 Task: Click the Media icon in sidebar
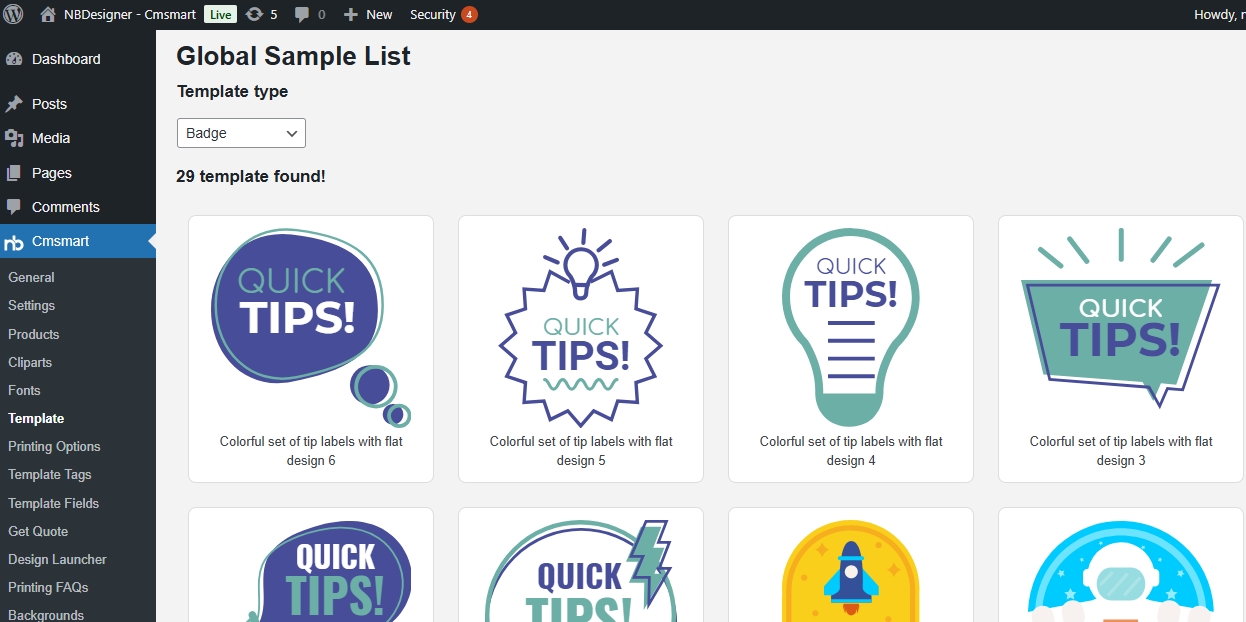pos(14,138)
